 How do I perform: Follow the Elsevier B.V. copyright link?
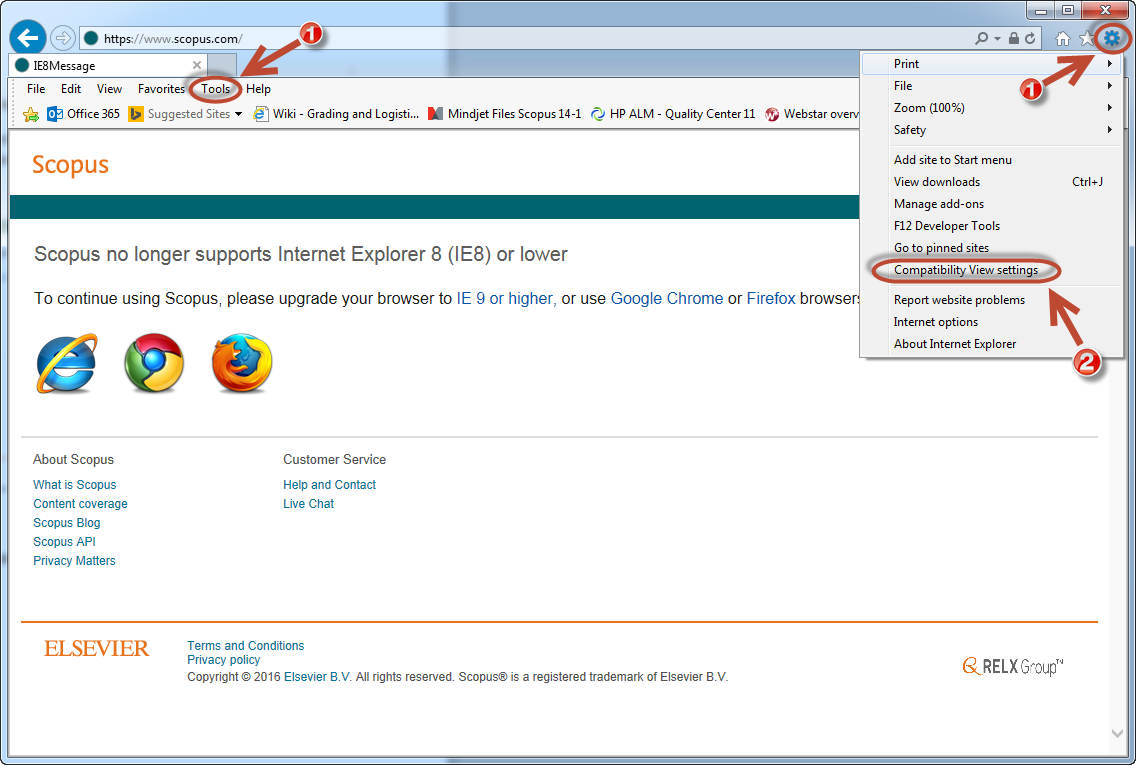[318, 677]
